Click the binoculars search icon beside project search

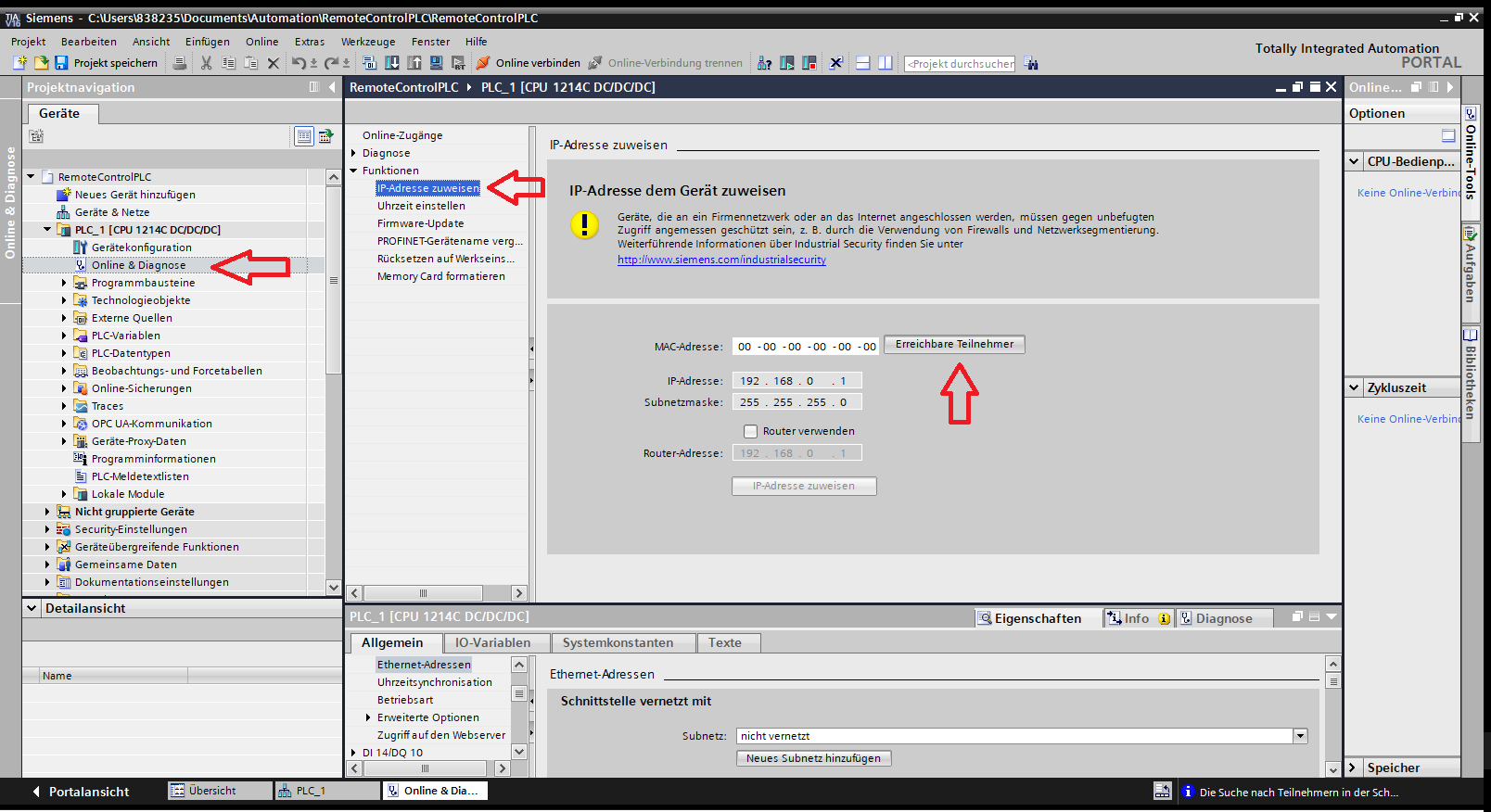[x=1031, y=63]
